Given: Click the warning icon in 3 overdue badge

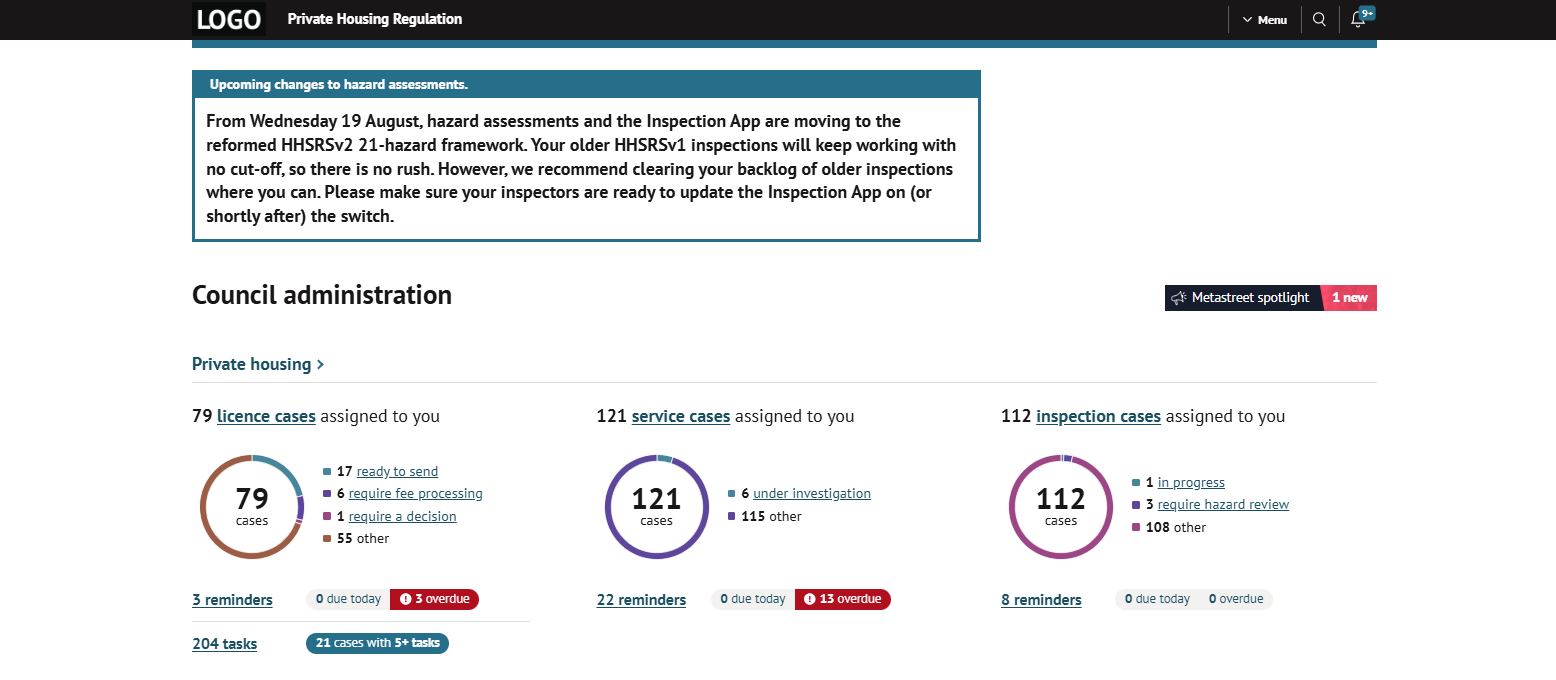Looking at the screenshot, I should (x=405, y=599).
